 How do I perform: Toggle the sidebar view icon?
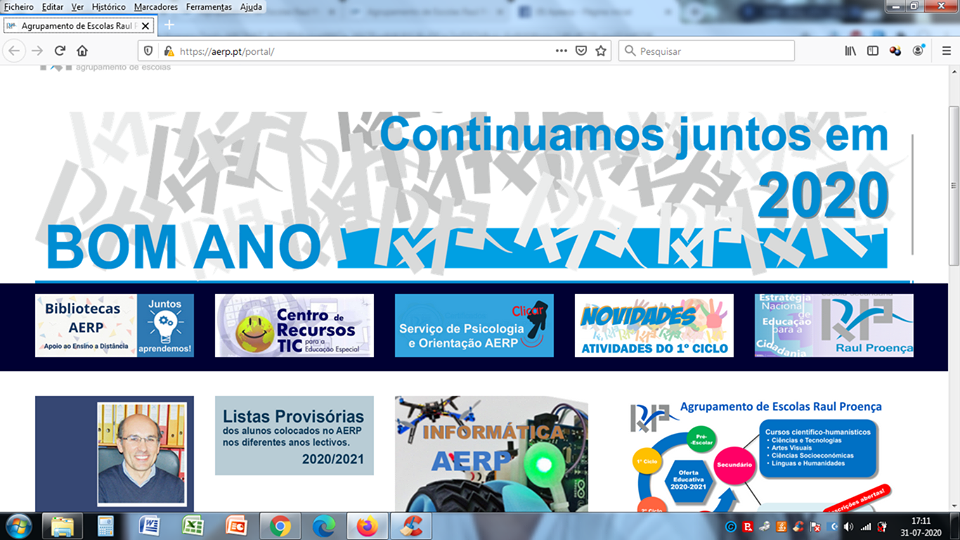coord(872,51)
